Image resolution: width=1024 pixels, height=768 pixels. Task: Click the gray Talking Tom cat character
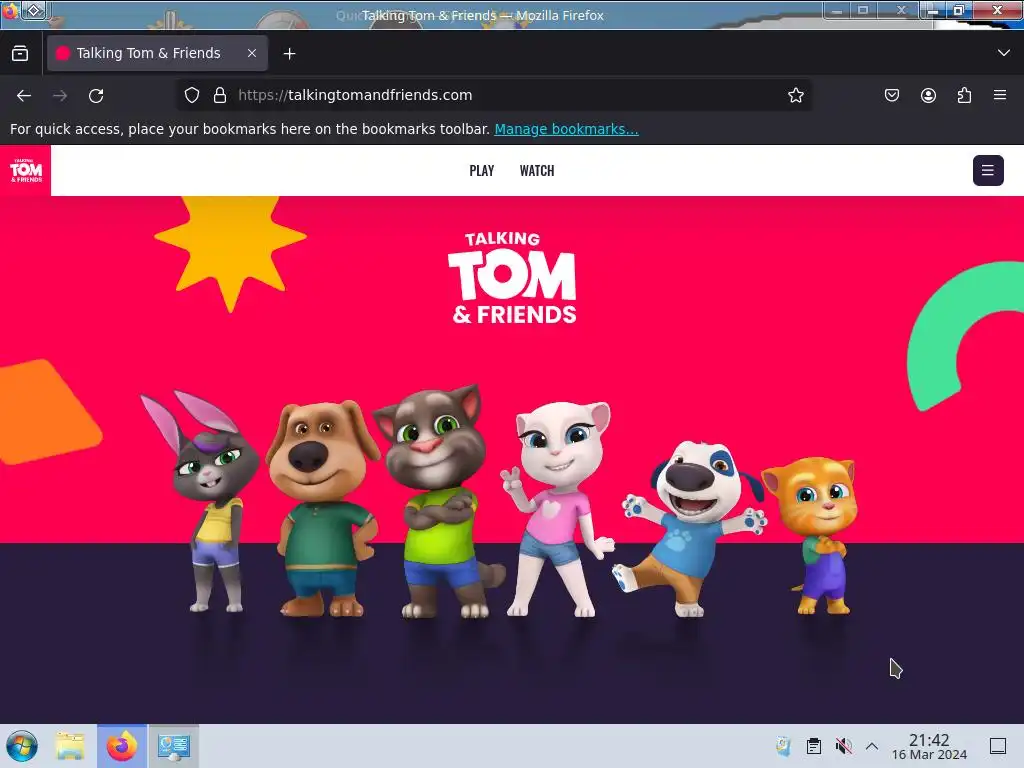(x=438, y=502)
